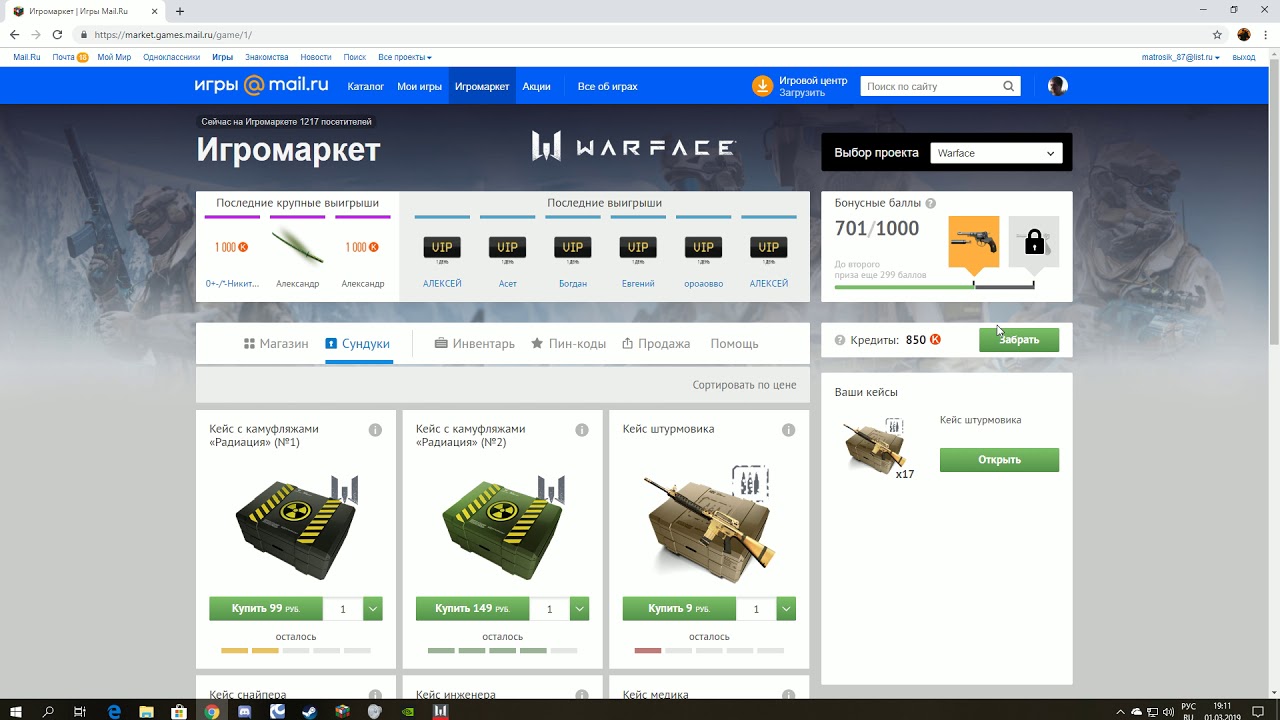Viewport: 1280px width, 720px height.
Task: Buy Кейс штурмовика for 9 руб.
Action: point(679,608)
